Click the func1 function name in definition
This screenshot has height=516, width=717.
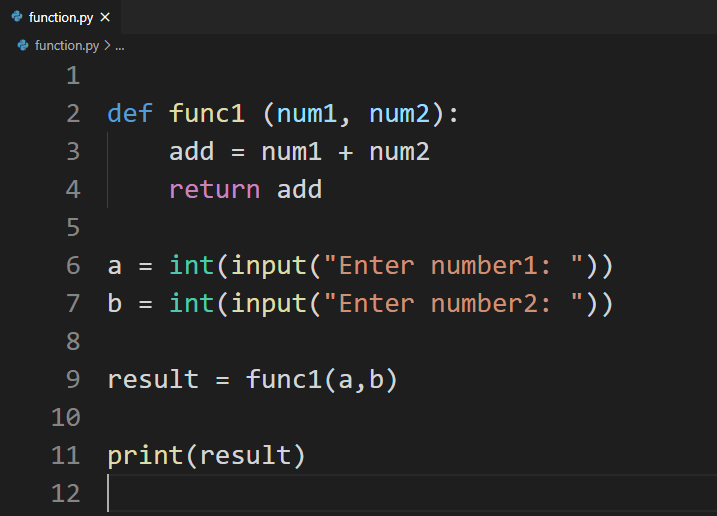pyautogui.click(x=207, y=113)
